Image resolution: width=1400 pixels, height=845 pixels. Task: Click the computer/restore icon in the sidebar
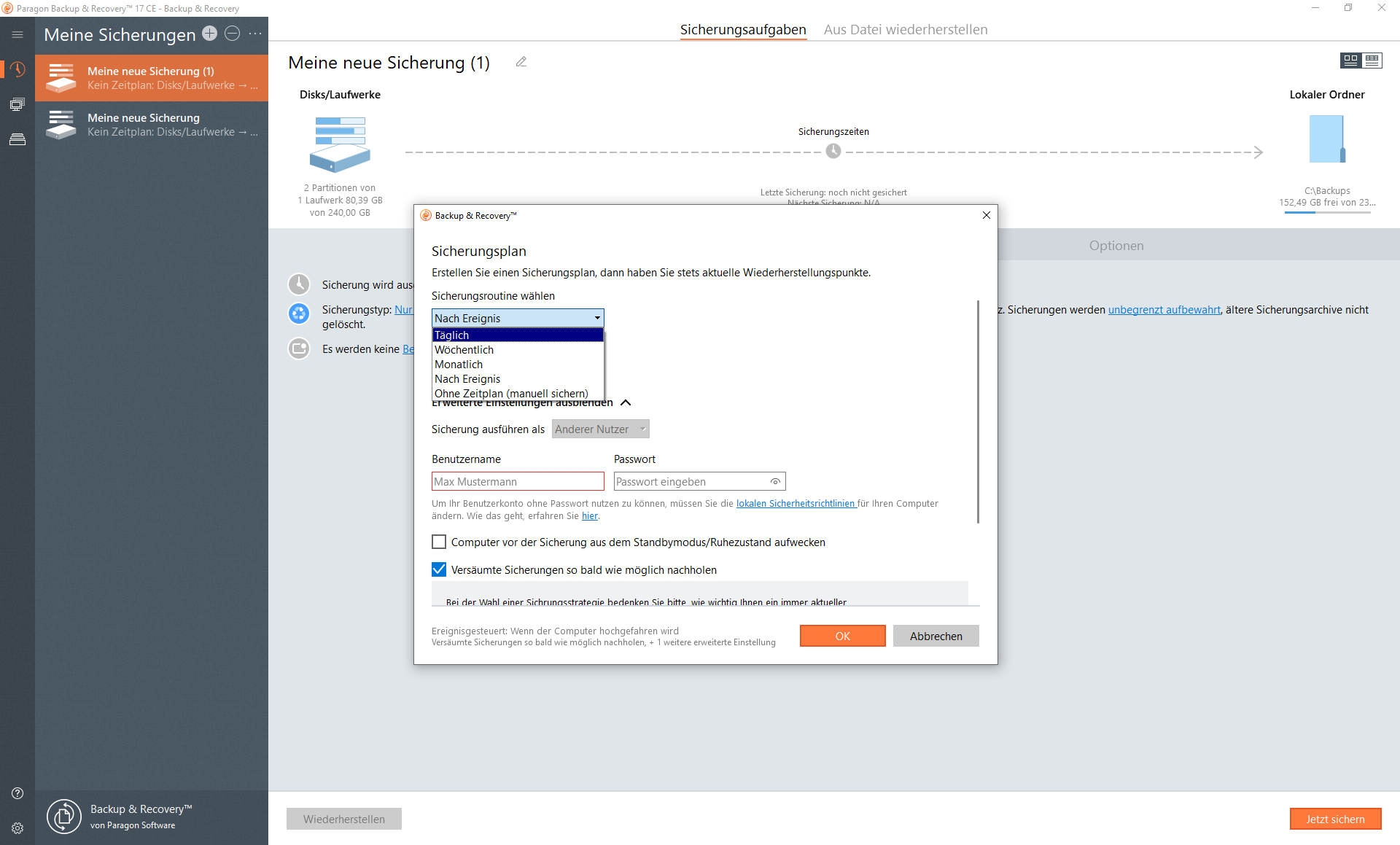coord(17,104)
